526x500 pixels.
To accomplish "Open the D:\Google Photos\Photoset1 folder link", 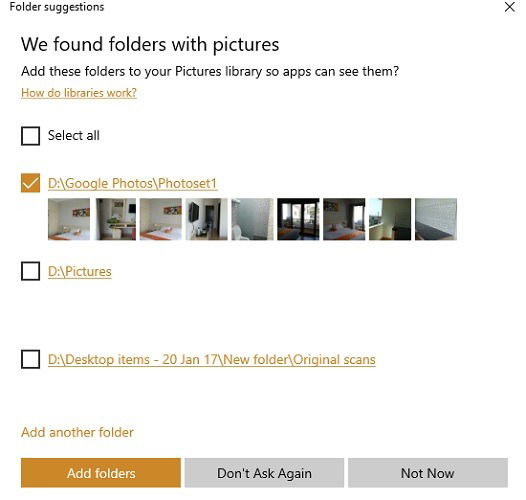I will tap(133, 184).
